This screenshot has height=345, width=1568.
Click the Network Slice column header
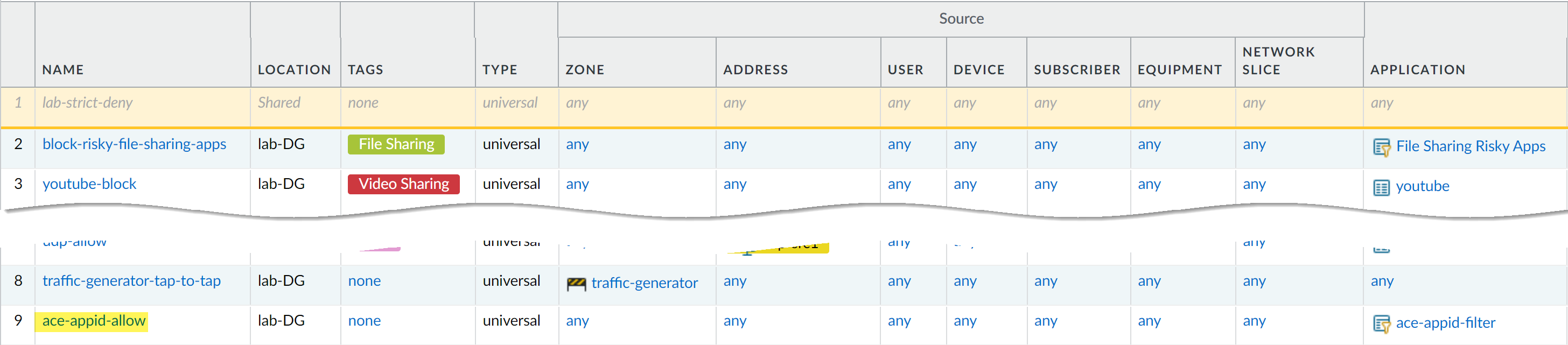click(x=1278, y=61)
